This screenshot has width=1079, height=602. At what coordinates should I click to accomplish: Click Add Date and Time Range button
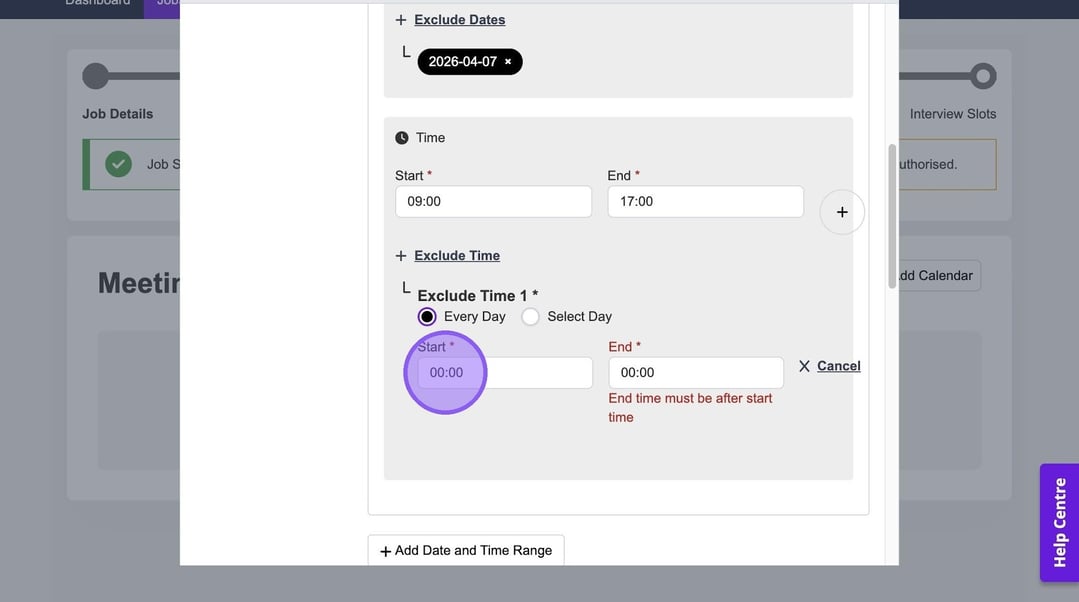tap(466, 550)
